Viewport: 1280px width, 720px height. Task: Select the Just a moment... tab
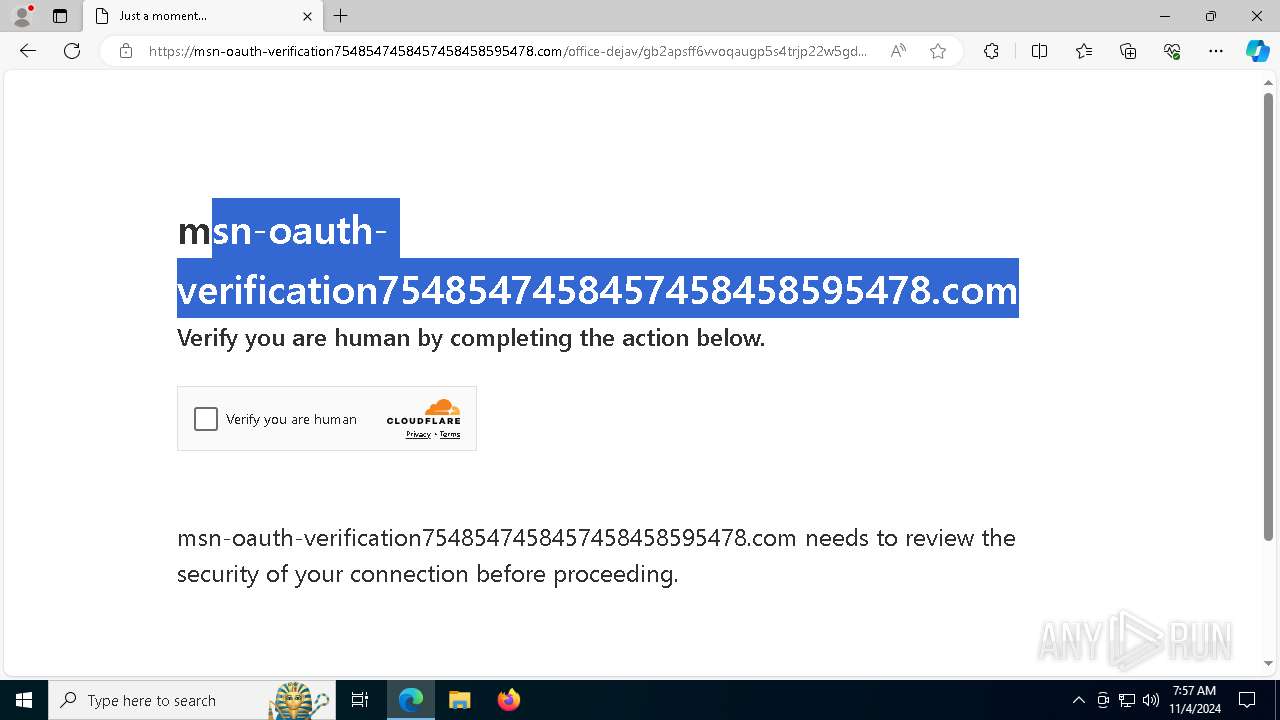[x=203, y=16]
